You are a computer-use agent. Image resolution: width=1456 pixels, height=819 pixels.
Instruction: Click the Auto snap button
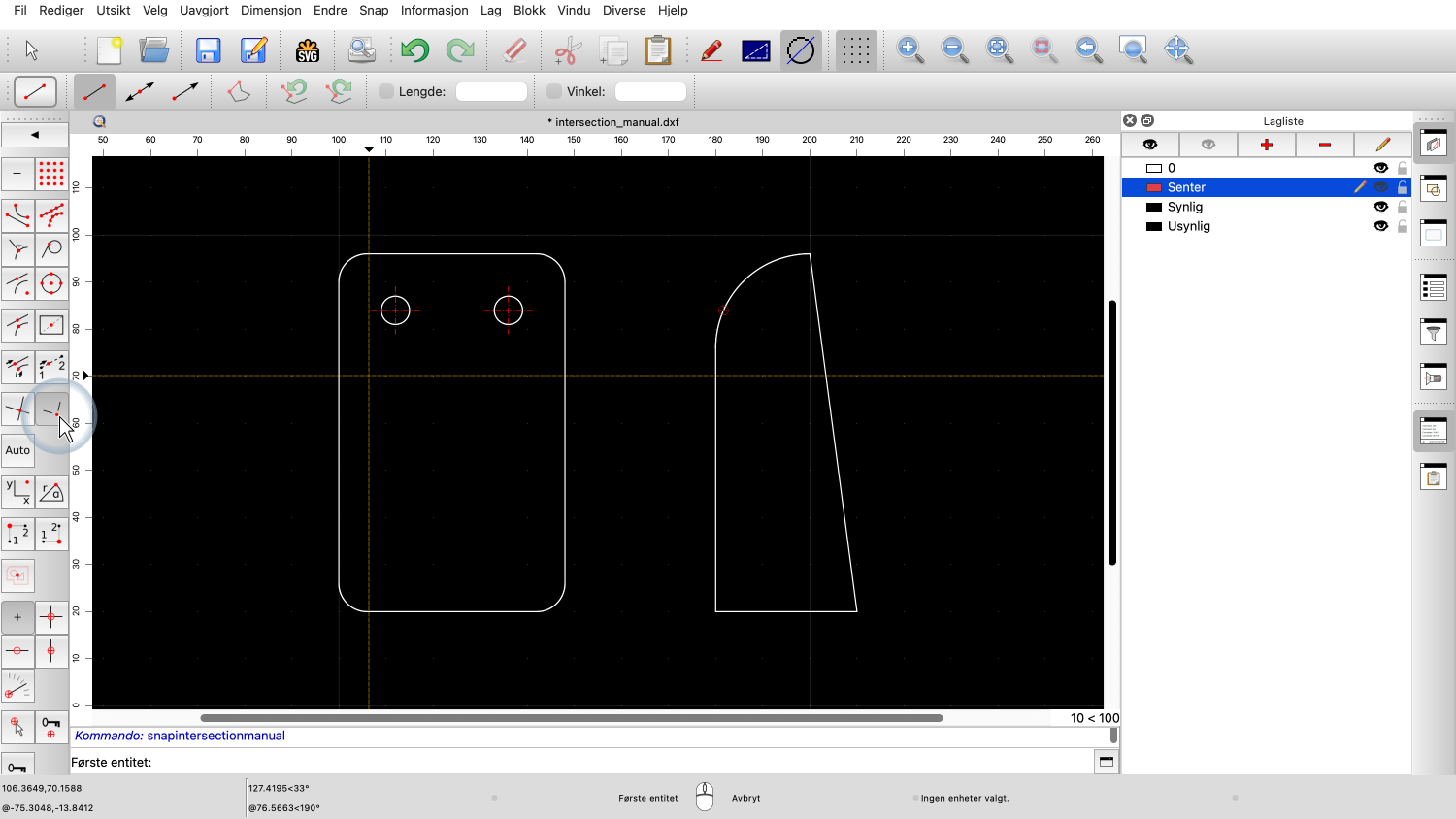point(17,450)
